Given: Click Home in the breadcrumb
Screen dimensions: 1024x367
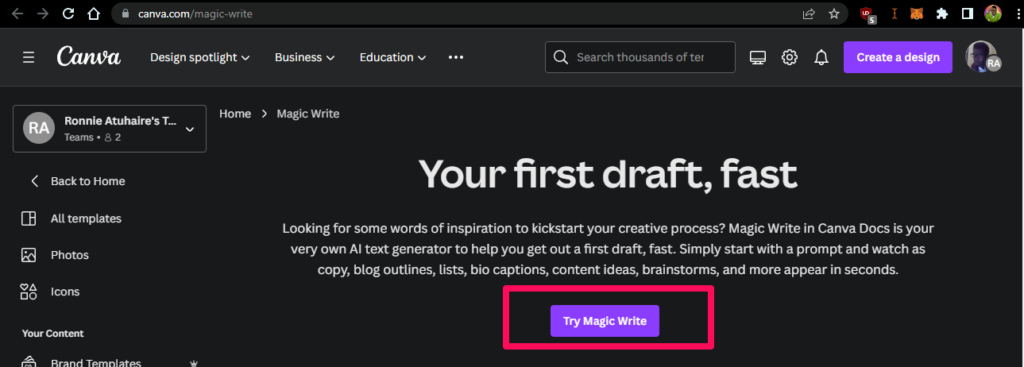Looking at the screenshot, I should coord(235,114).
